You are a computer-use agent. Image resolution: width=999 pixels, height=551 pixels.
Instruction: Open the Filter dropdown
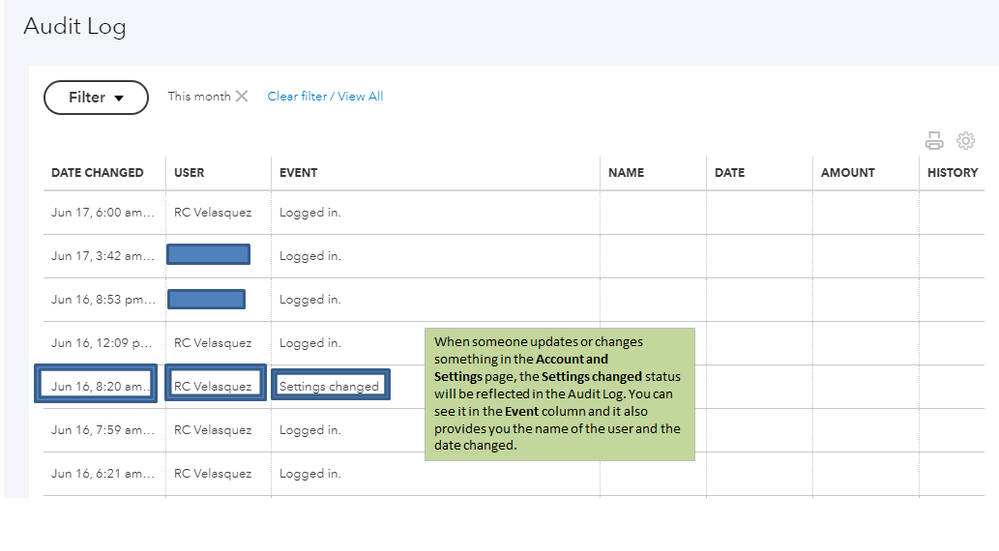96,97
